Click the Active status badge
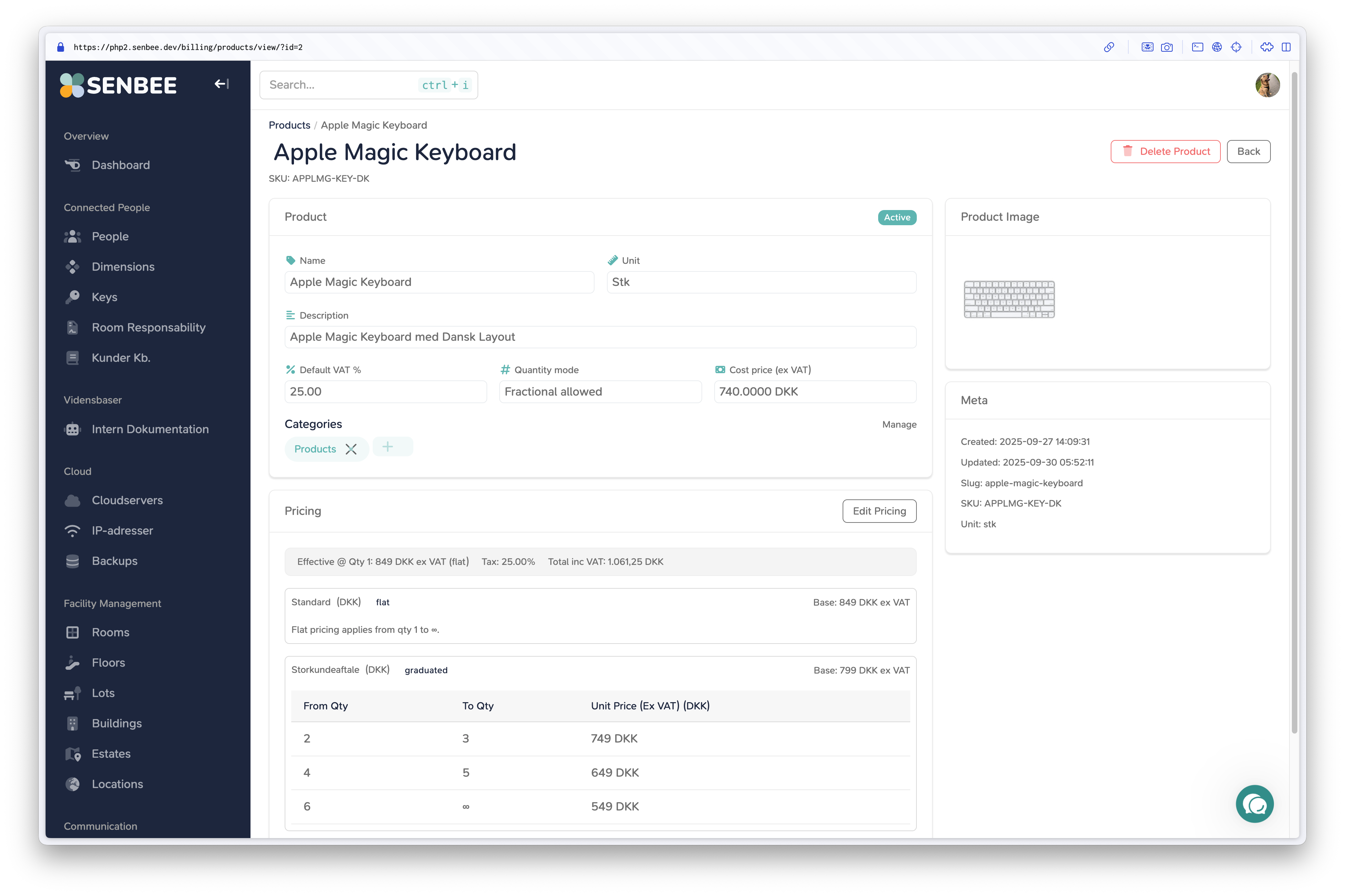The image size is (1345, 896). [x=897, y=218]
